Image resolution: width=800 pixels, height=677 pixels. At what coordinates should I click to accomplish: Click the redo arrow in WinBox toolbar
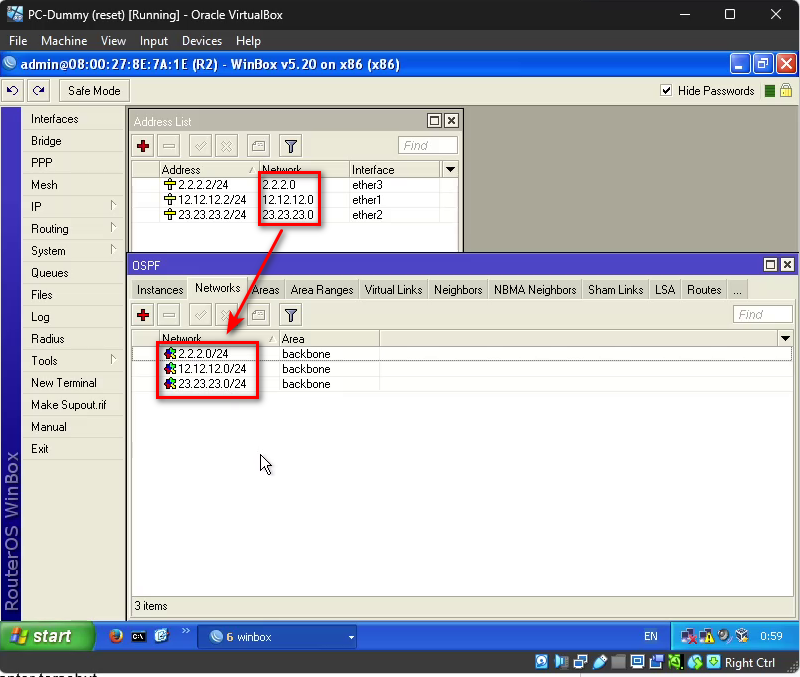click(38, 91)
